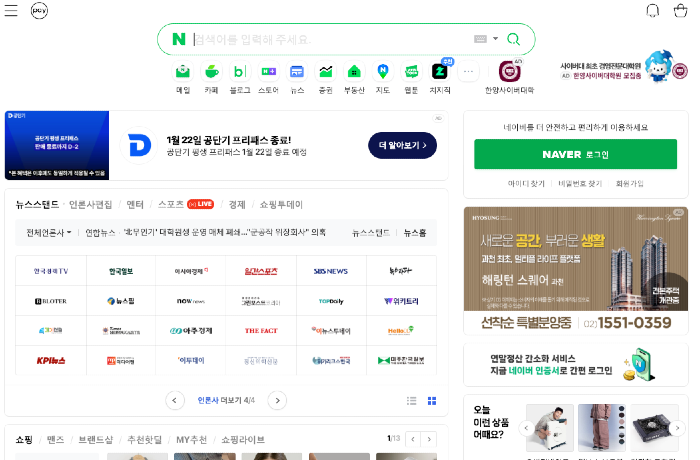Open the BLOTER press logo
700x460 pixels.
tap(51, 301)
